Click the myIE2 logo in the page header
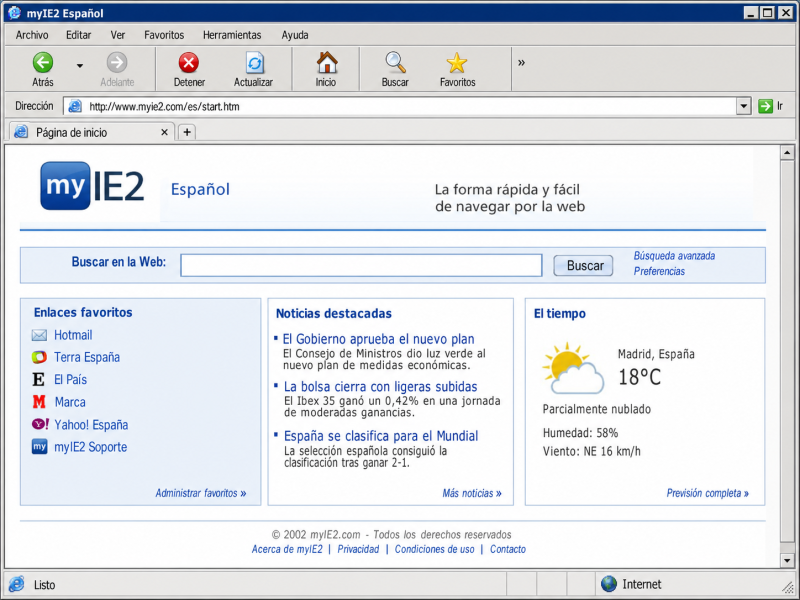The width and height of the screenshot is (800, 600). pos(92,186)
